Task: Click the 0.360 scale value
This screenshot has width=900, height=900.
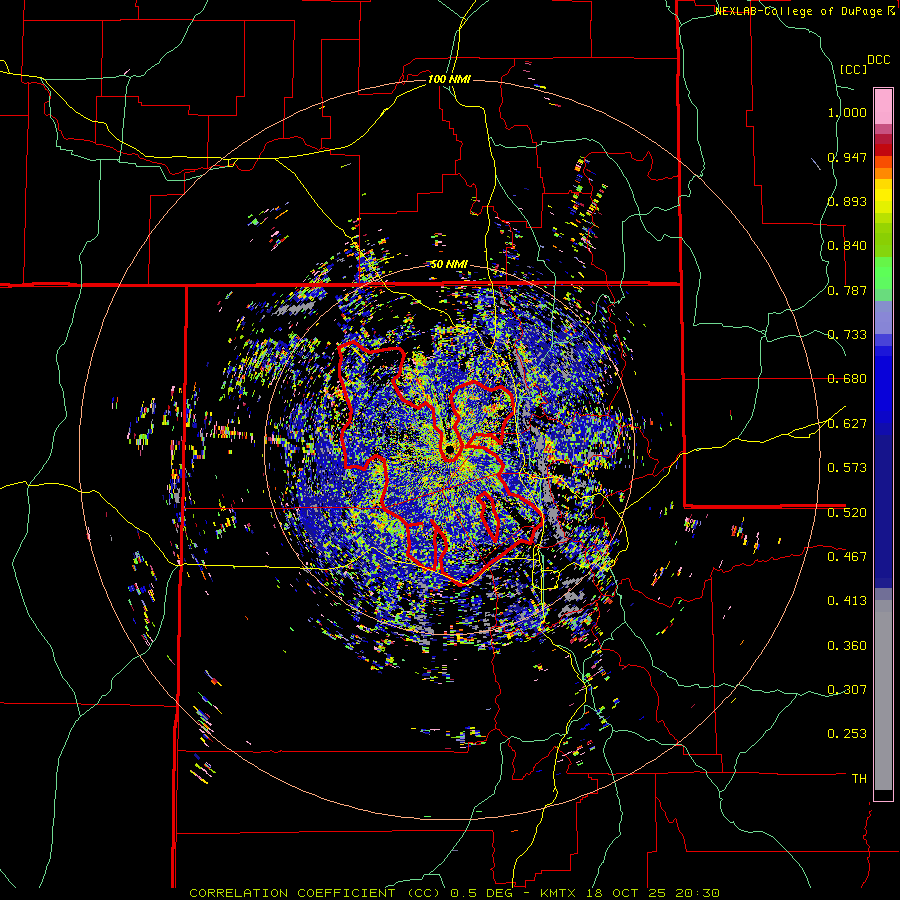Action: click(x=847, y=646)
